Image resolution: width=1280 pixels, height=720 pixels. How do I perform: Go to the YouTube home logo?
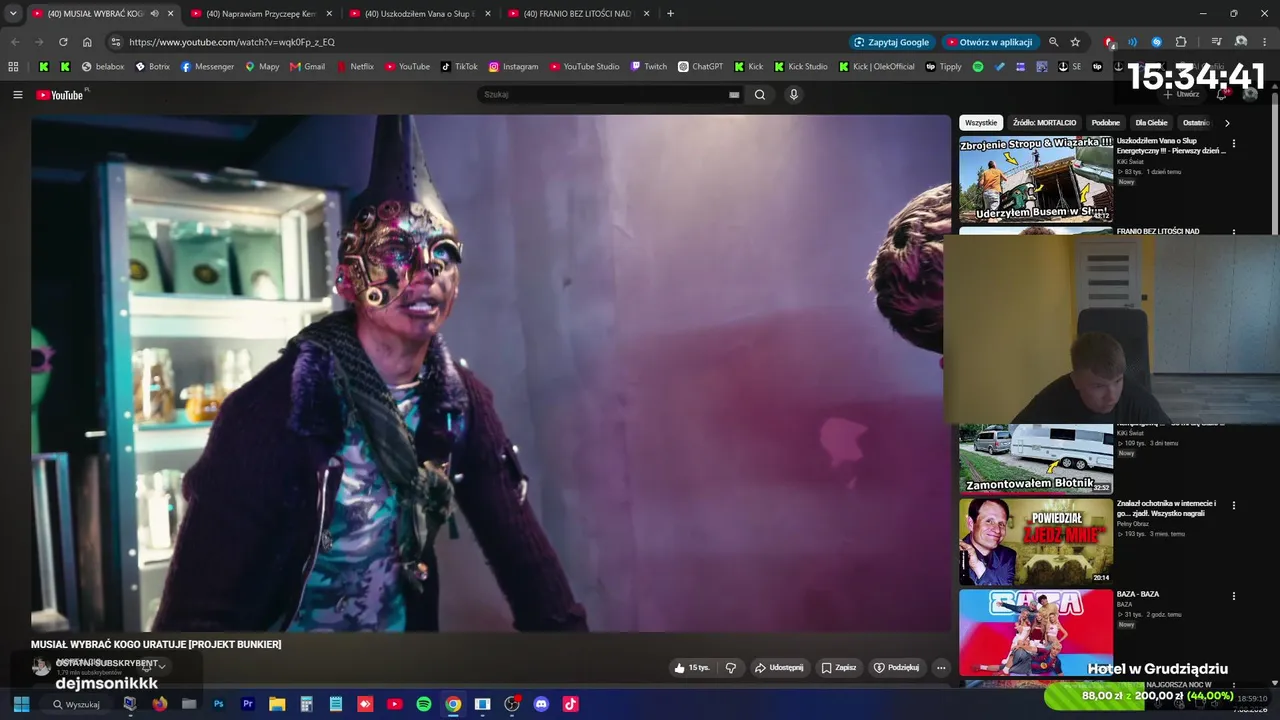coord(60,95)
